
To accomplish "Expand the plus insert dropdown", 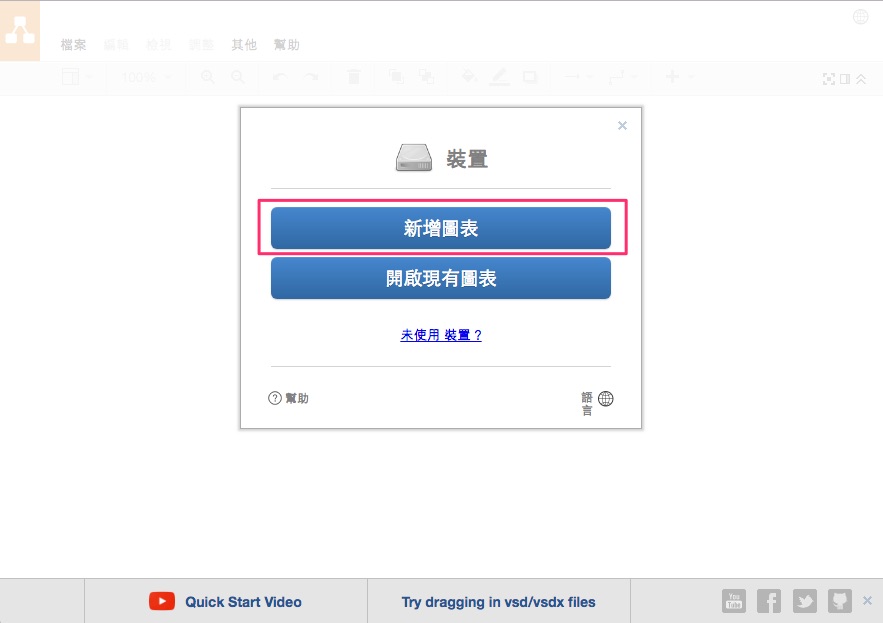I will tap(679, 77).
